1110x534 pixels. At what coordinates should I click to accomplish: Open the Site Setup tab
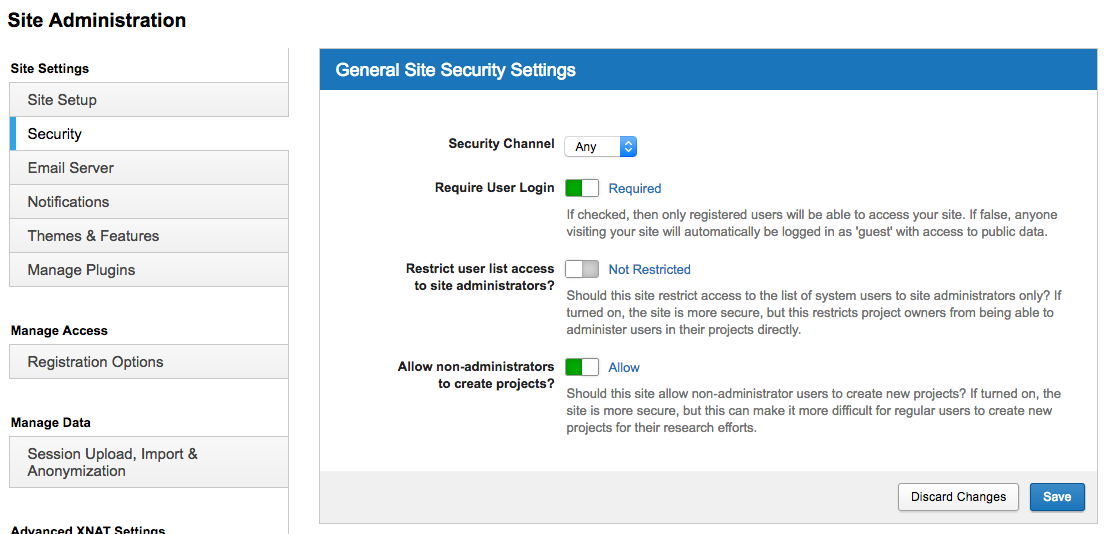click(x=149, y=100)
